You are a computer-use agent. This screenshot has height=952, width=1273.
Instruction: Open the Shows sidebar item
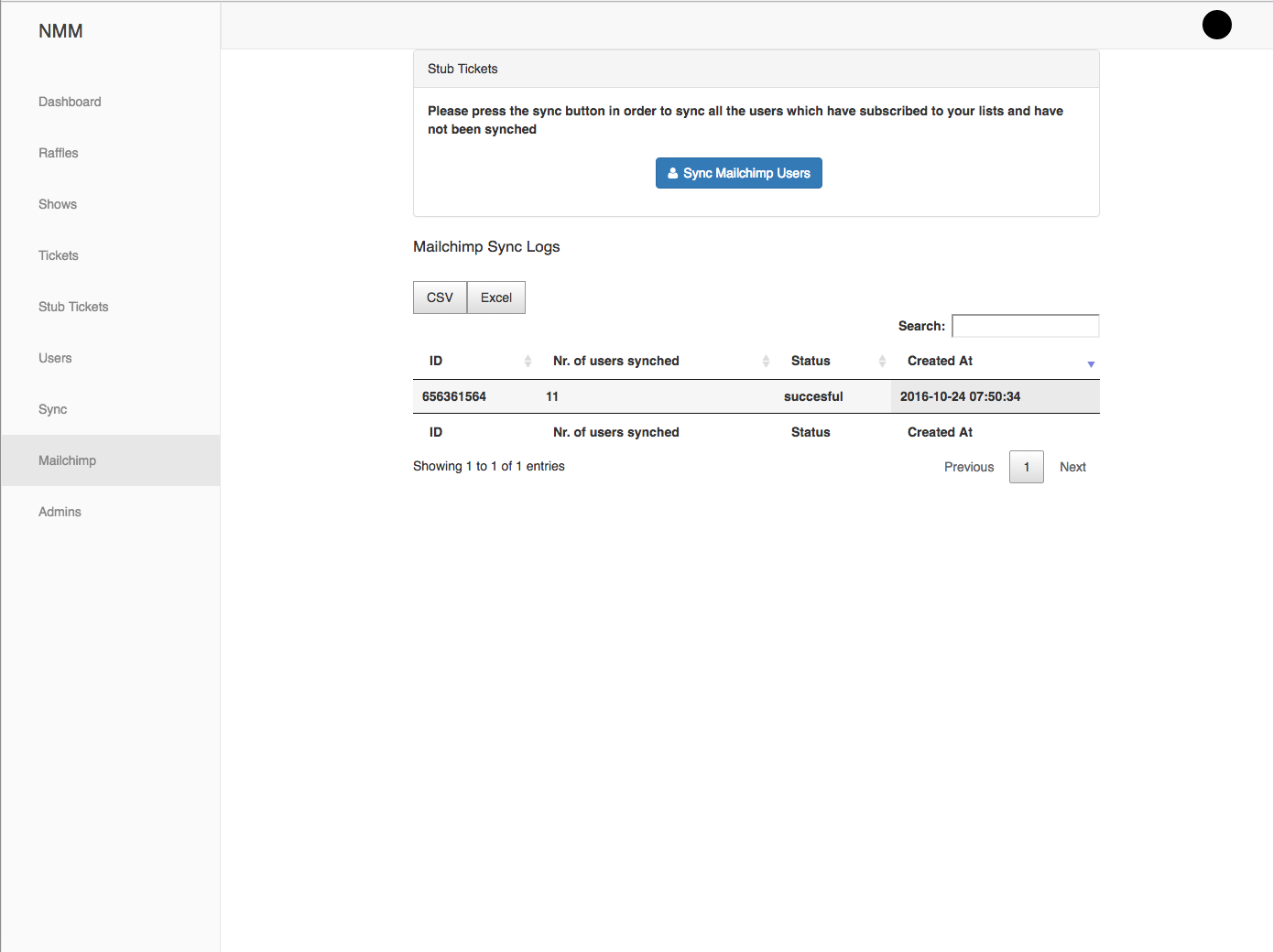coord(58,204)
